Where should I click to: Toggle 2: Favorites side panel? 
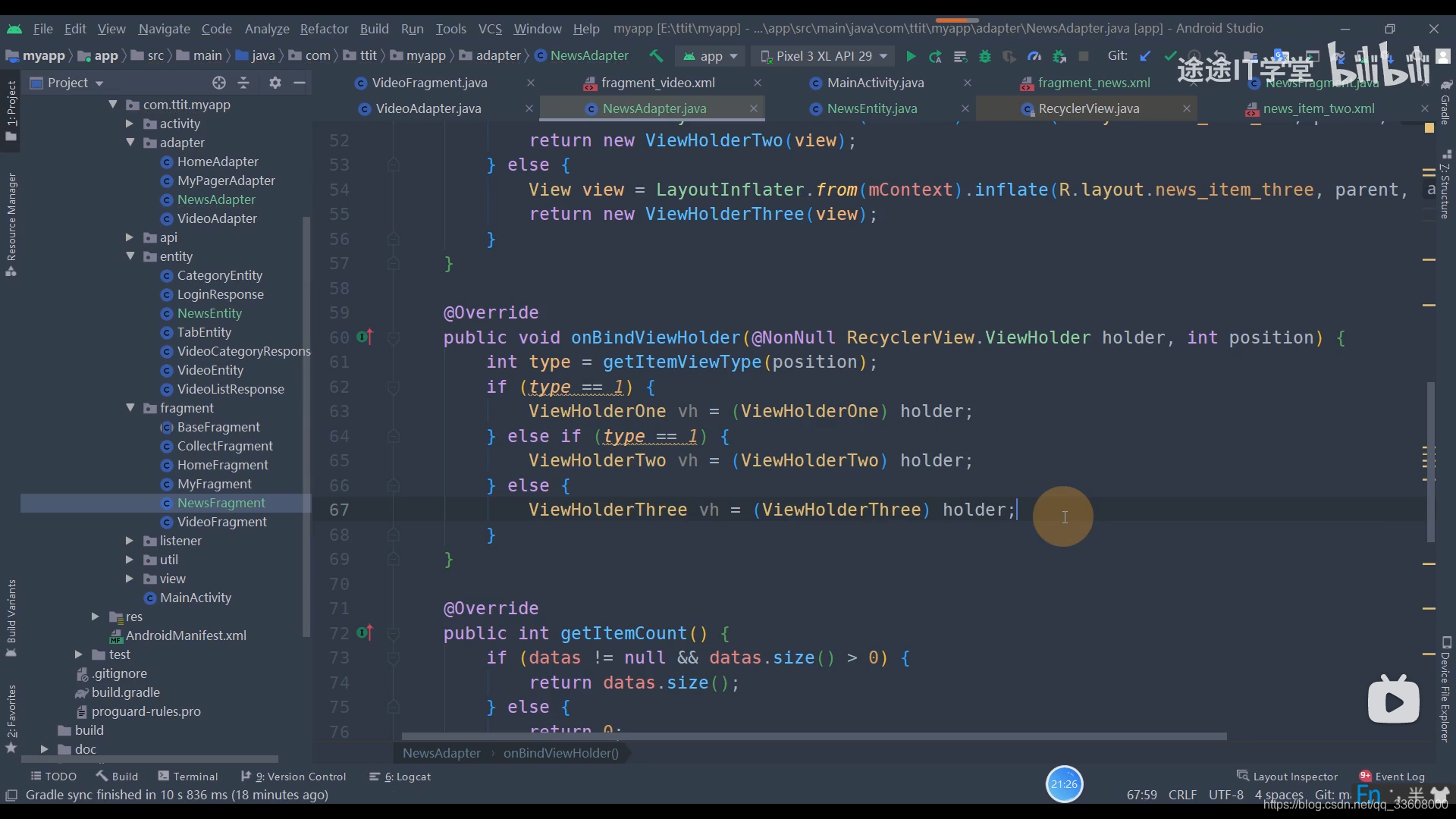(11, 718)
